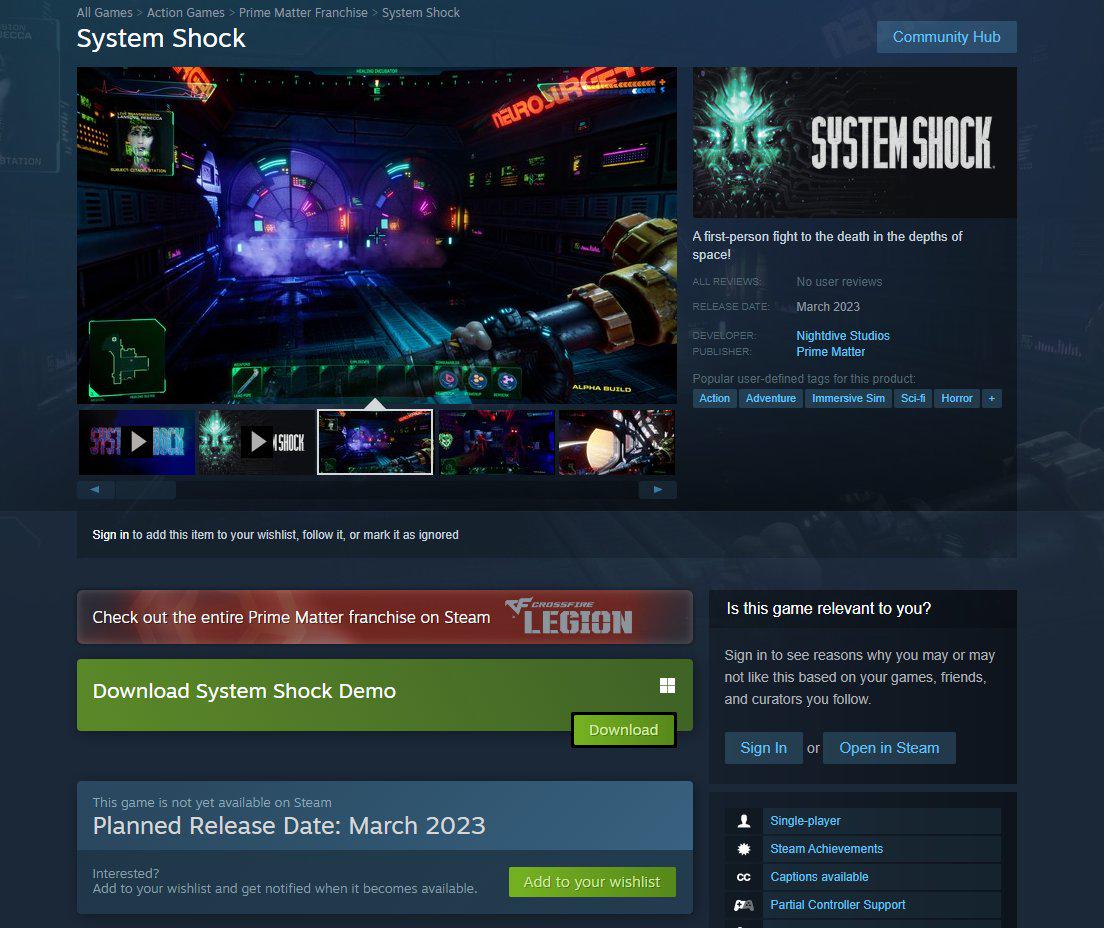Select the Action tag

[x=715, y=399]
